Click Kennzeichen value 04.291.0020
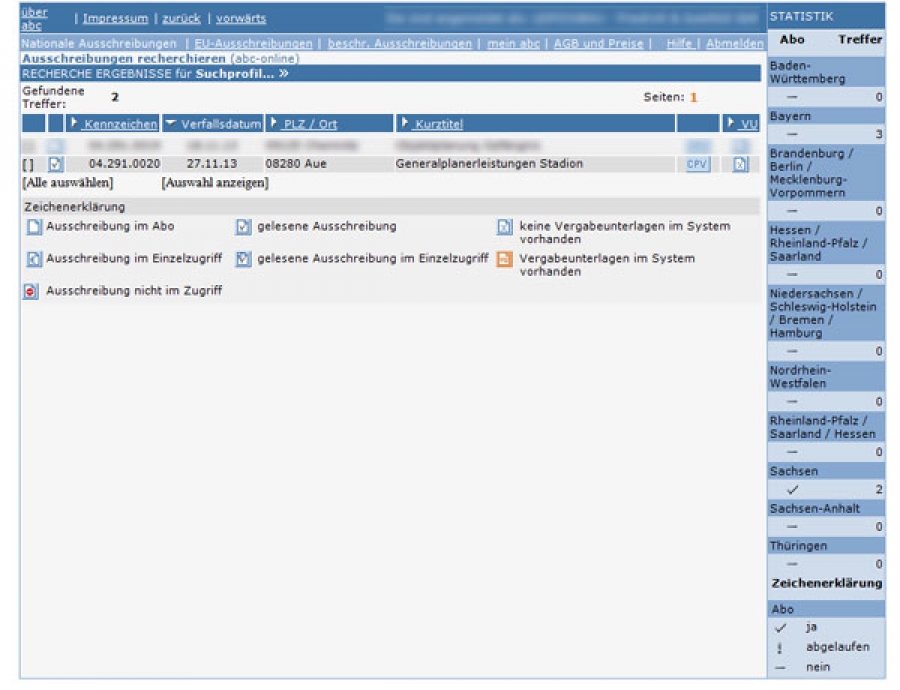900x690 pixels. [125, 164]
